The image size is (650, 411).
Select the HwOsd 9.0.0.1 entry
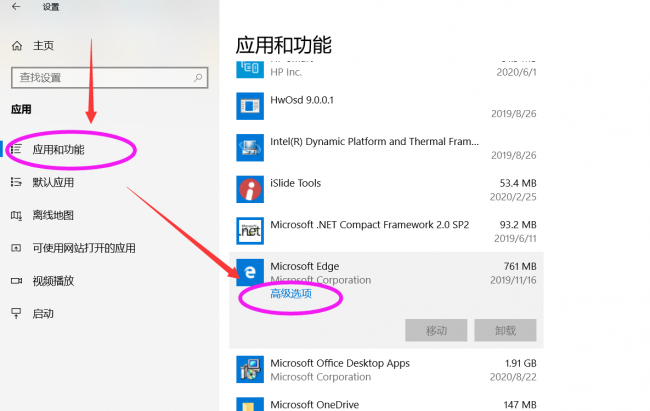pyautogui.click(x=302, y=100)
